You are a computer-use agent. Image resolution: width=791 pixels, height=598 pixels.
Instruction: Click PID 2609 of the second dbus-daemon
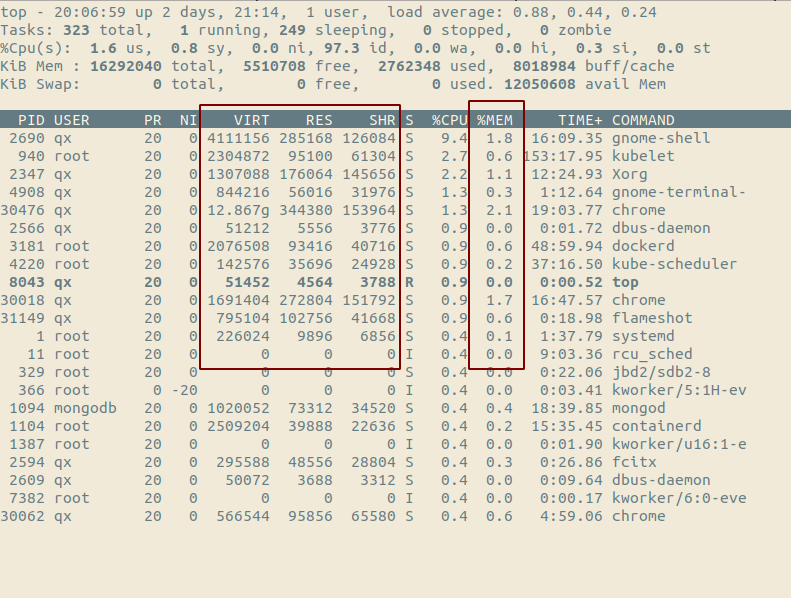click(27, 480)
